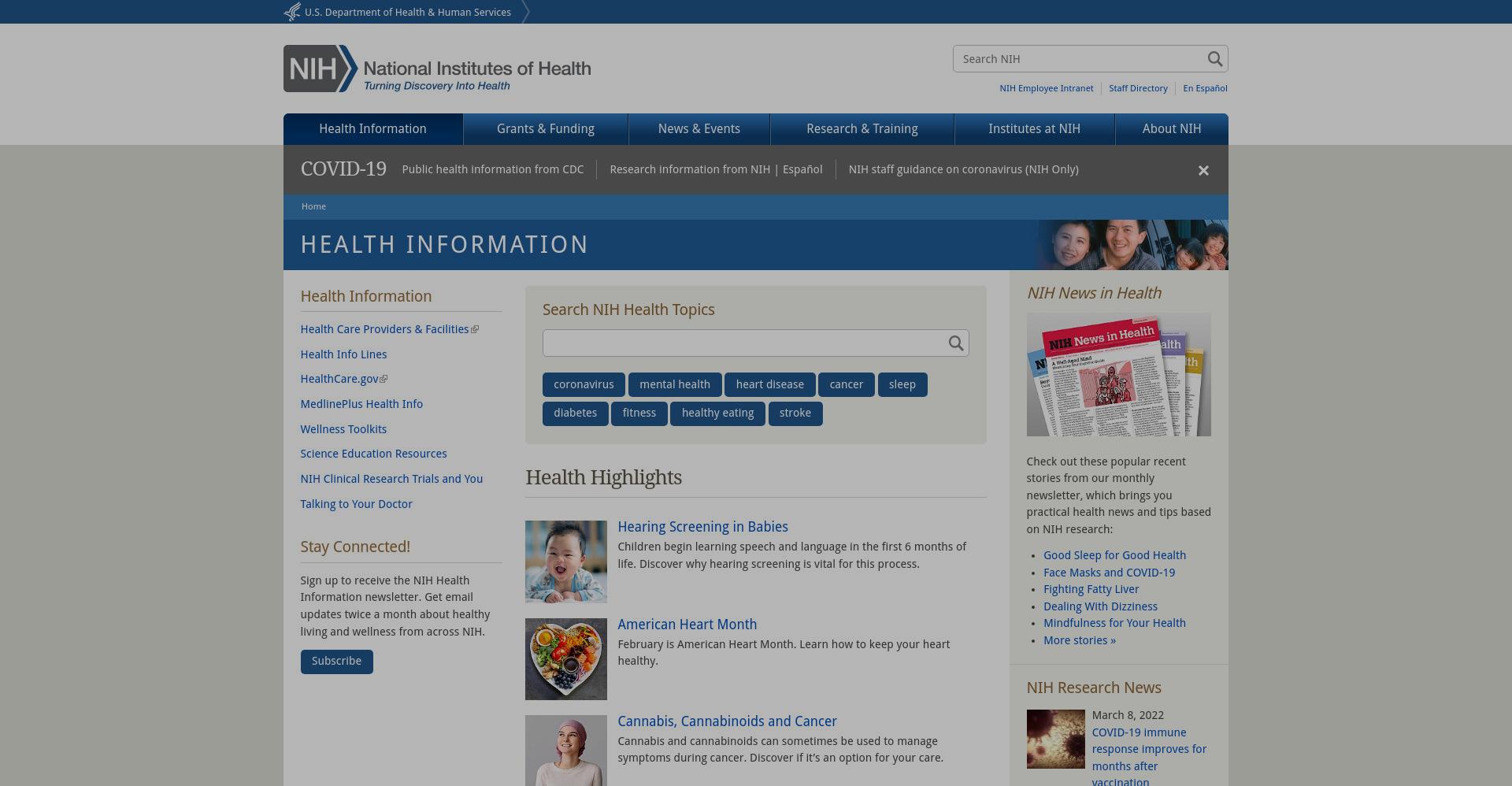Select the cancer topic tag
This screenshot has height=786, width=1512.
(847, 385)
